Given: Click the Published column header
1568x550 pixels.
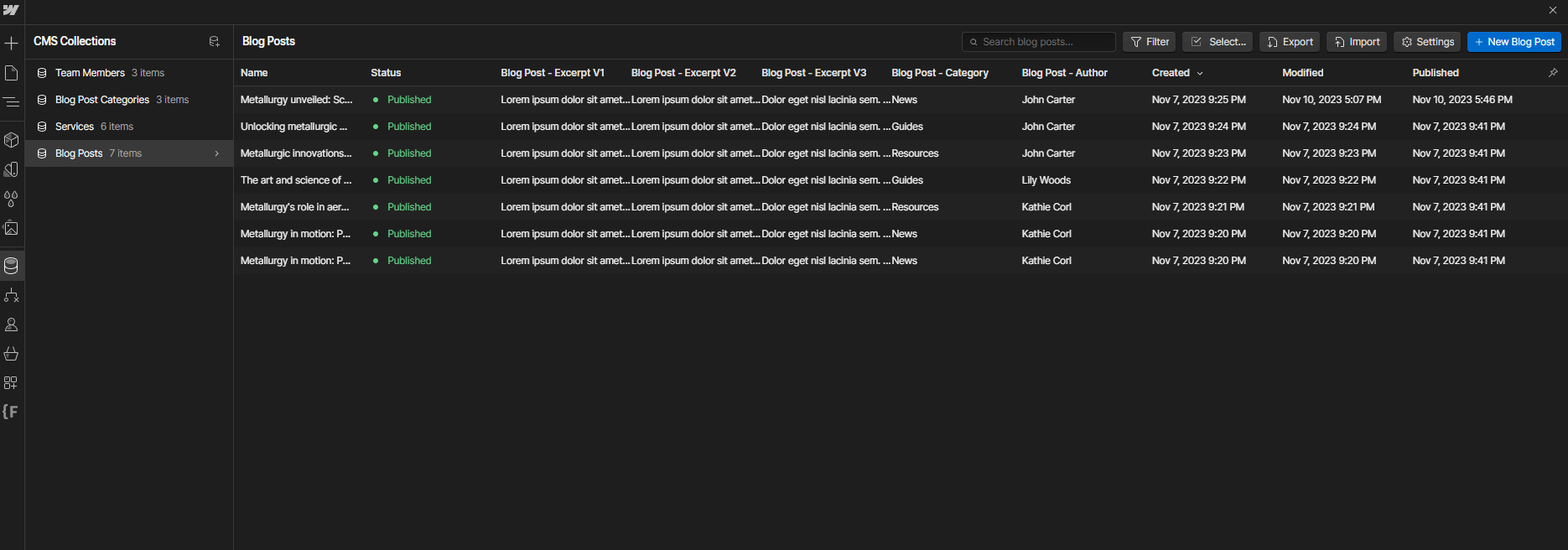Looking at the screenshot, I should point(1436,73).
